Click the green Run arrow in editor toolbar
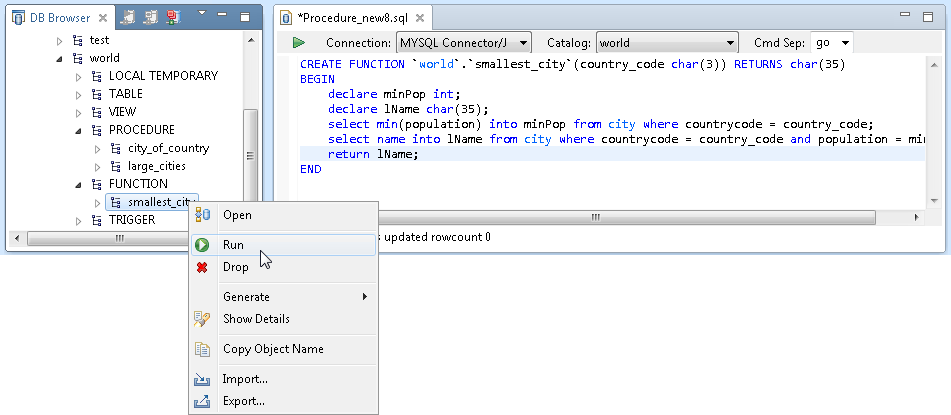Viewport: 951px width, 415px height. (x=298, y=43)
